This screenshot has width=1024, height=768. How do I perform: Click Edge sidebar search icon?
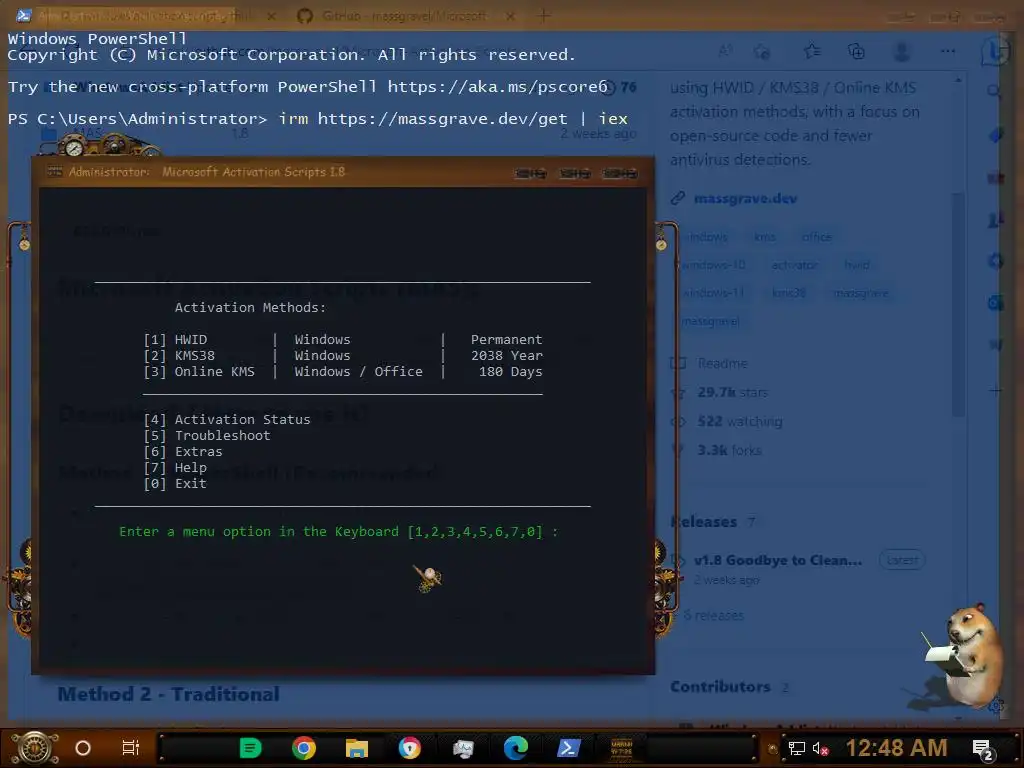[x=994, y=91]
